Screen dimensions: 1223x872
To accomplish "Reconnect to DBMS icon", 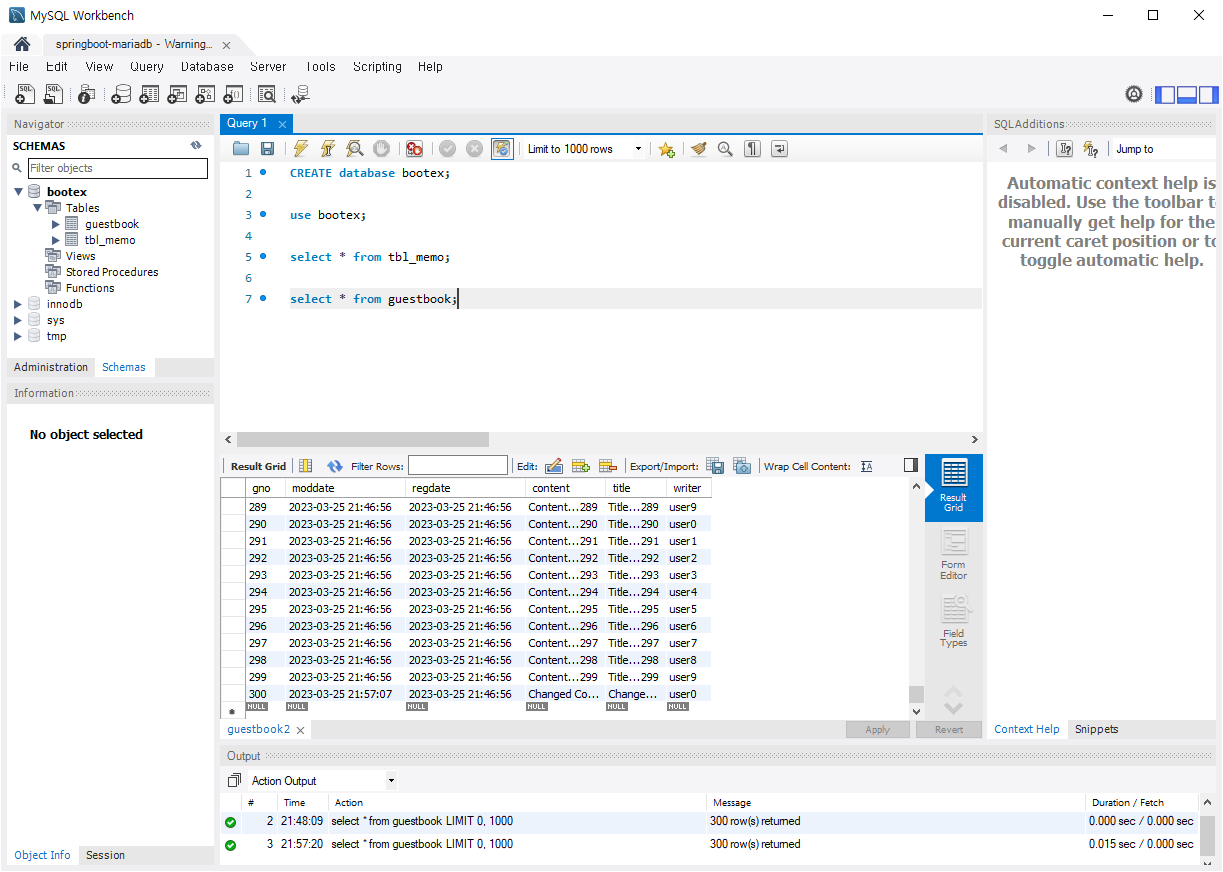I will click(x=300, y=94).
